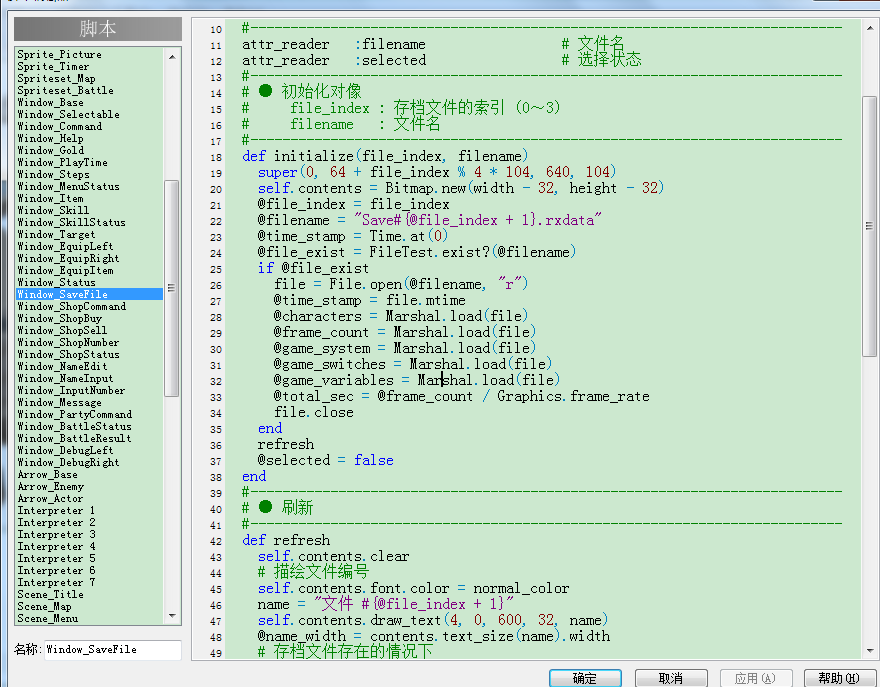The image size is (880, 687).
Task: Click into the 名称 name input field
Action: point(113,649)
